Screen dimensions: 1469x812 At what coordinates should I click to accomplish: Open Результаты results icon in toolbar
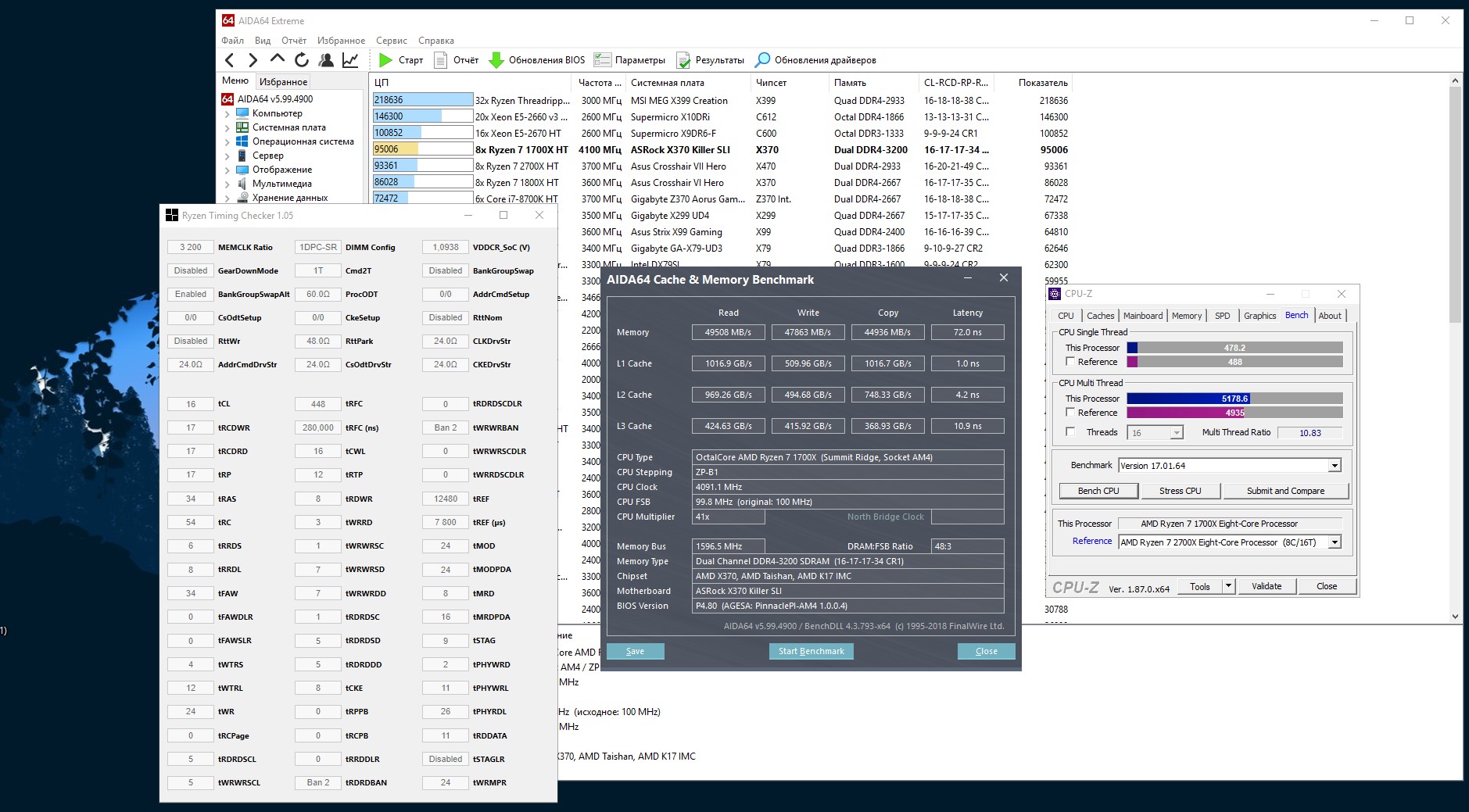(x=683, y=60)
